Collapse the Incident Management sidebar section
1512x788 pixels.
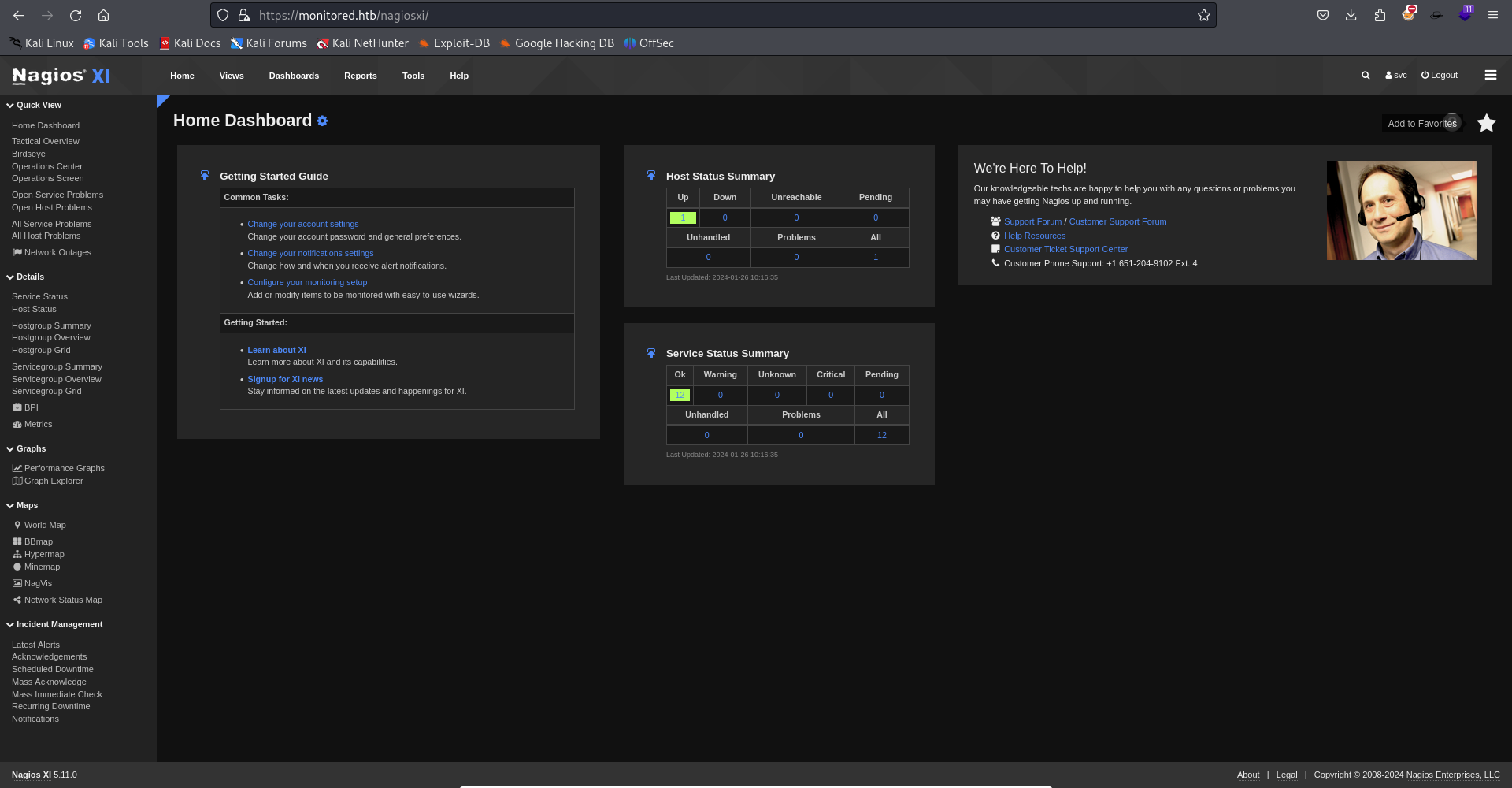[54, 624]
